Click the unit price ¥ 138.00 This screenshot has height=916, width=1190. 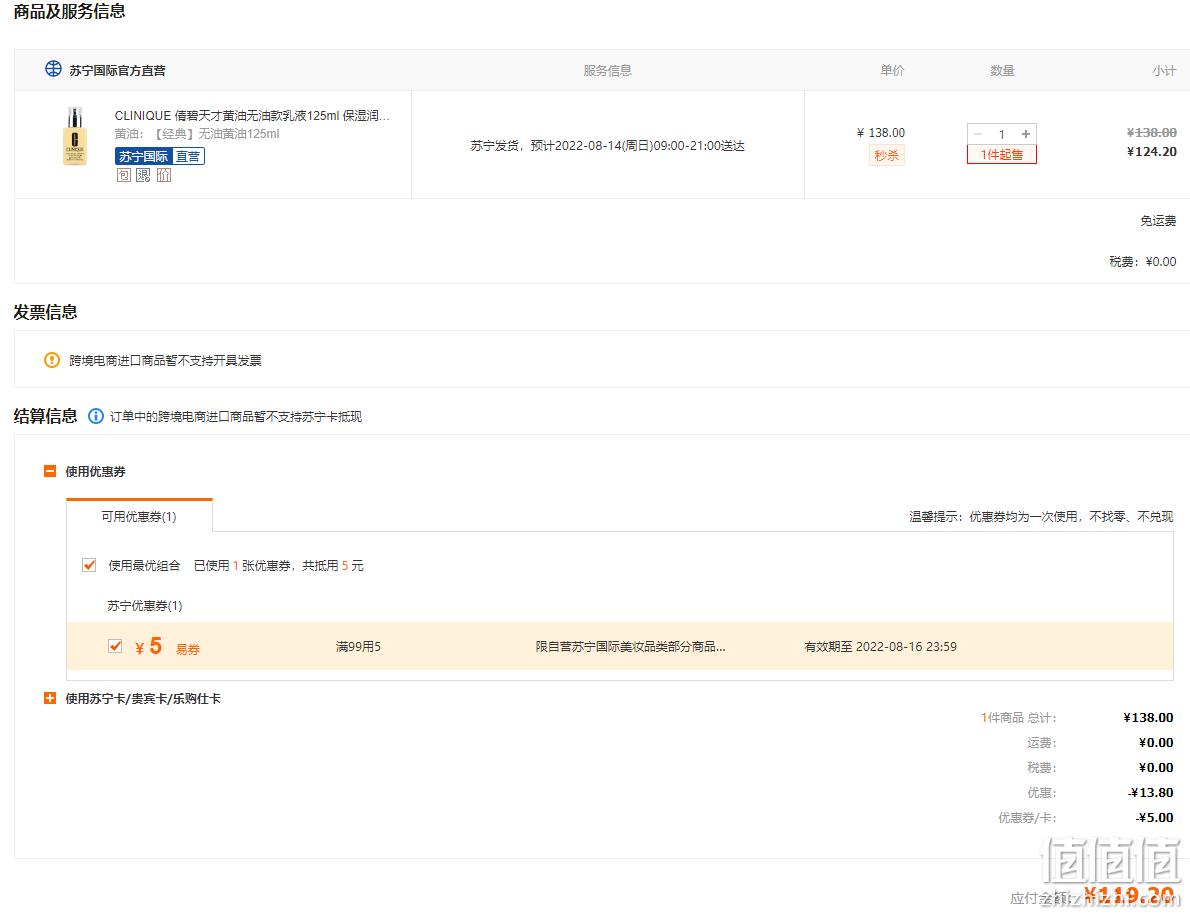(881, 133)
